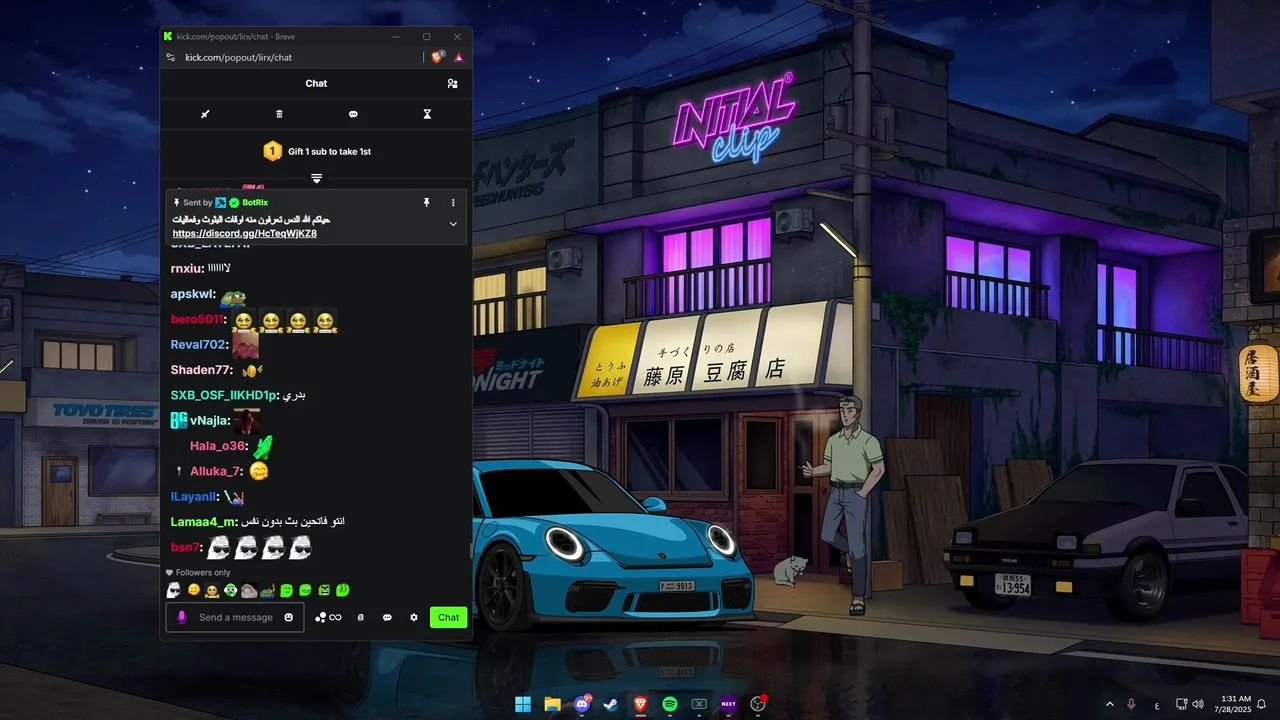Image resolution: width=1280 pixels, height=720 pixels.
Task: Click the green Chat send button
Action: [x=449, y=617]
